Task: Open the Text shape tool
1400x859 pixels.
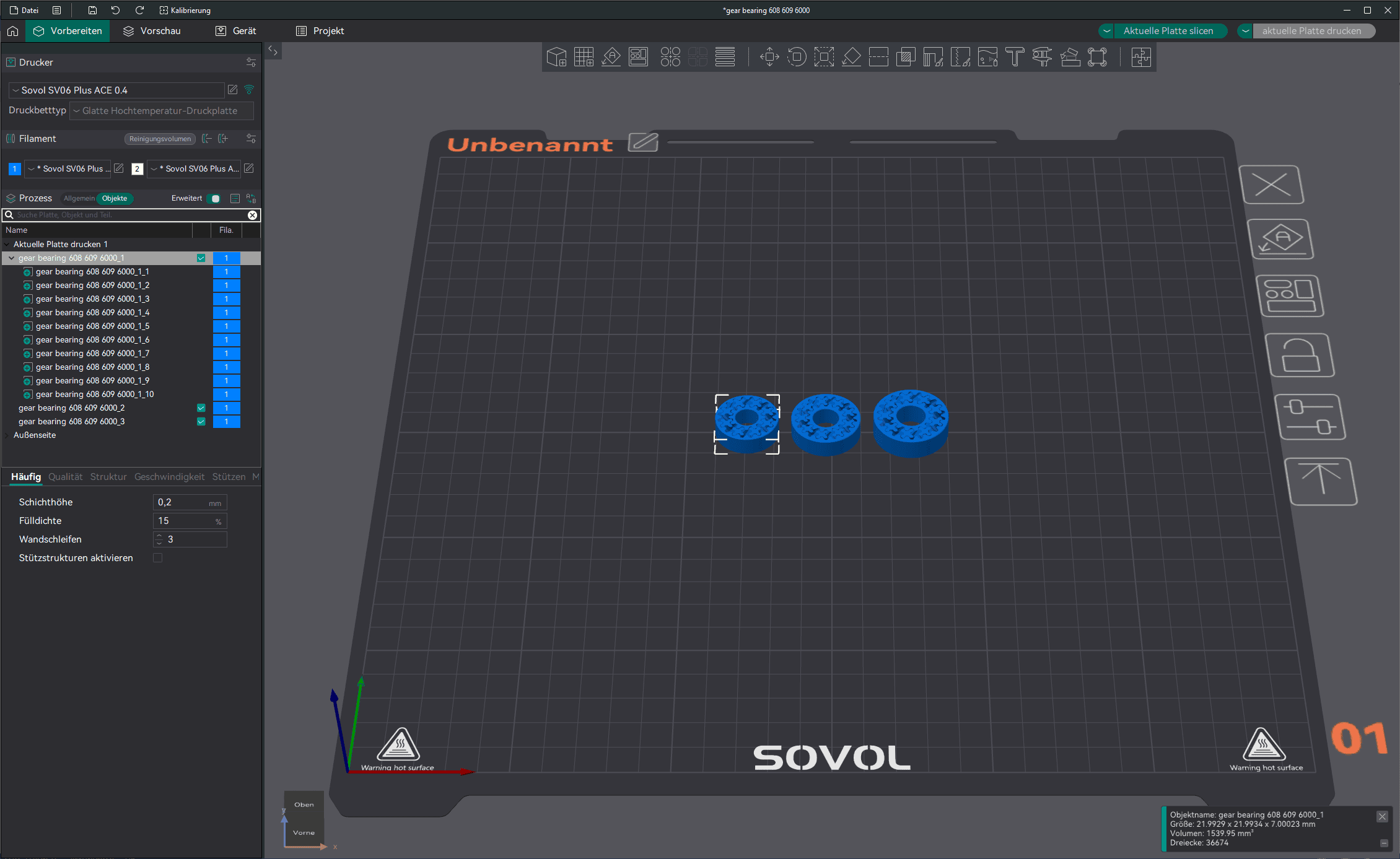Action: 1015,57
